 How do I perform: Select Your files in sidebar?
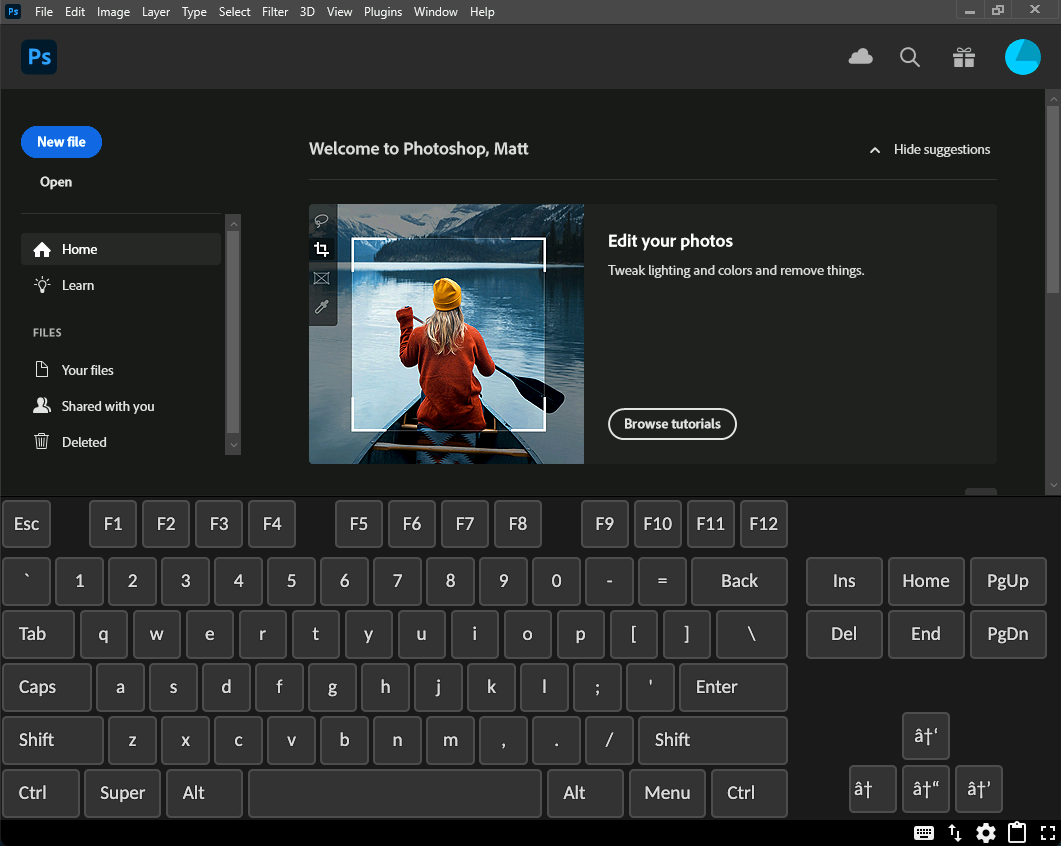tap(87, 370)
